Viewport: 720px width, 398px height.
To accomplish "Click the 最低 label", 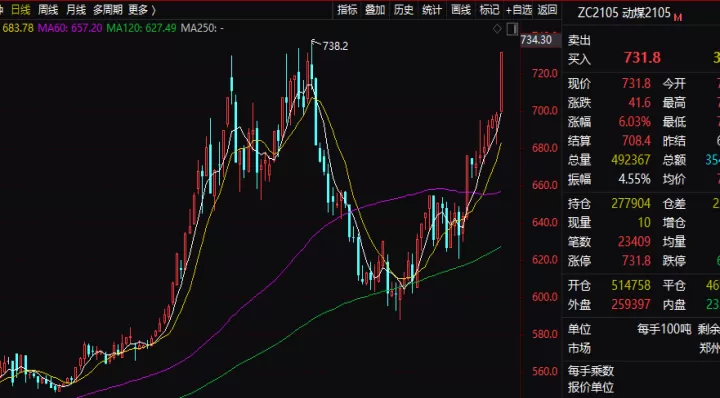I will pyautogui.click(x=674, y=122).
